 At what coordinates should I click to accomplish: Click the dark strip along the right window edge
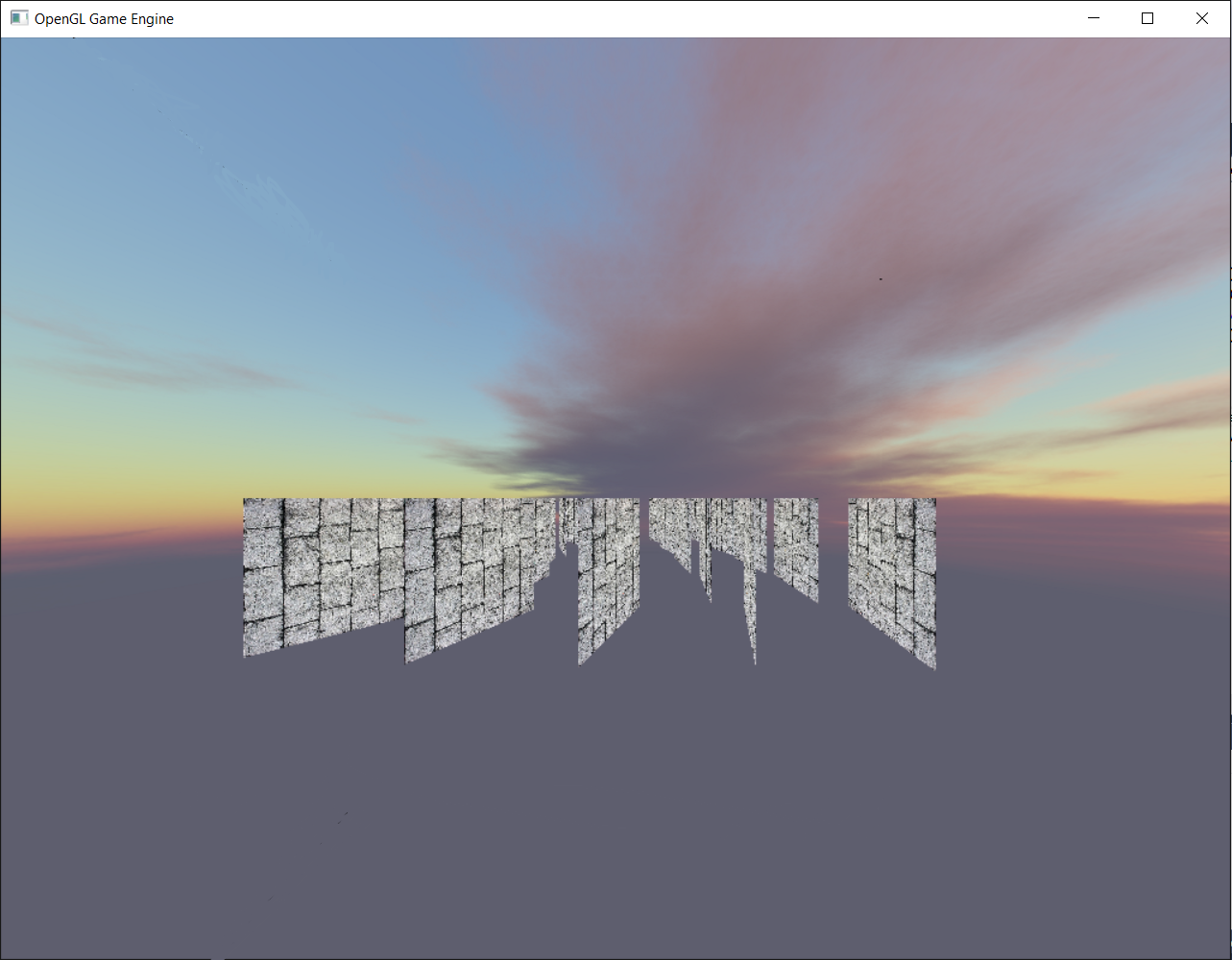(1226, 480)
